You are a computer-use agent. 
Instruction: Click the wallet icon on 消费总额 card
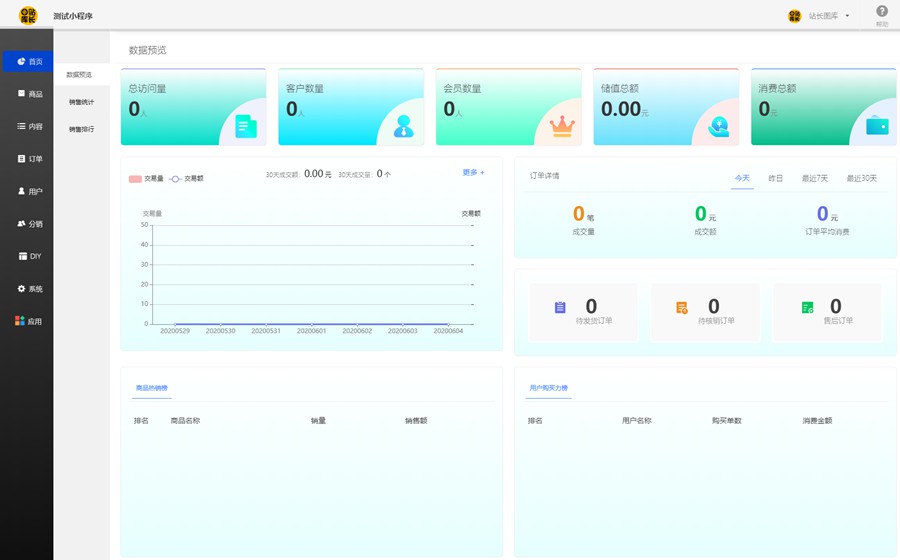click(876, 126)
